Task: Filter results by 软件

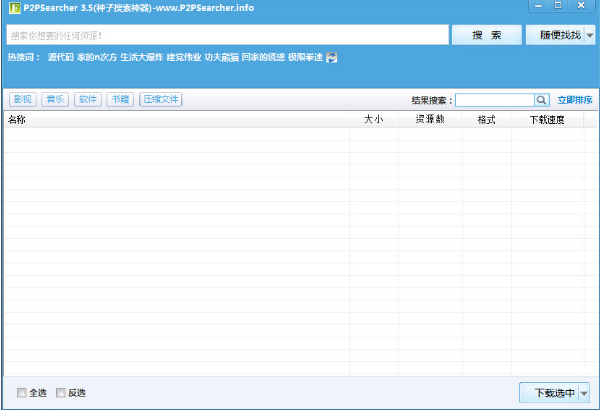Action: pyautogui.click(x=88, y=100)
